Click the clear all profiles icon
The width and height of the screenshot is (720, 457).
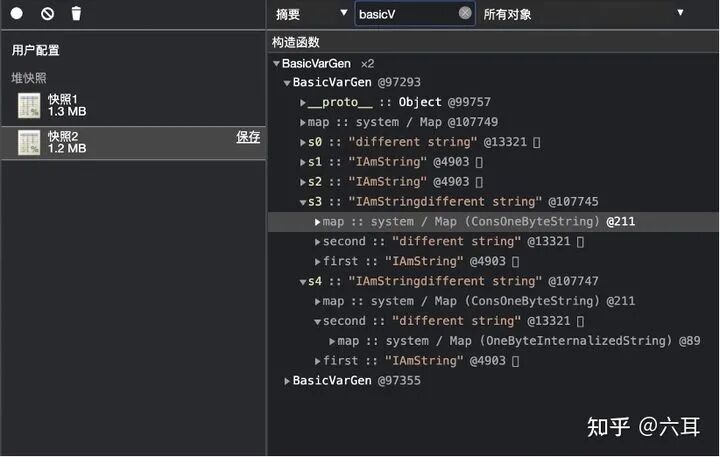click(47, 14)
